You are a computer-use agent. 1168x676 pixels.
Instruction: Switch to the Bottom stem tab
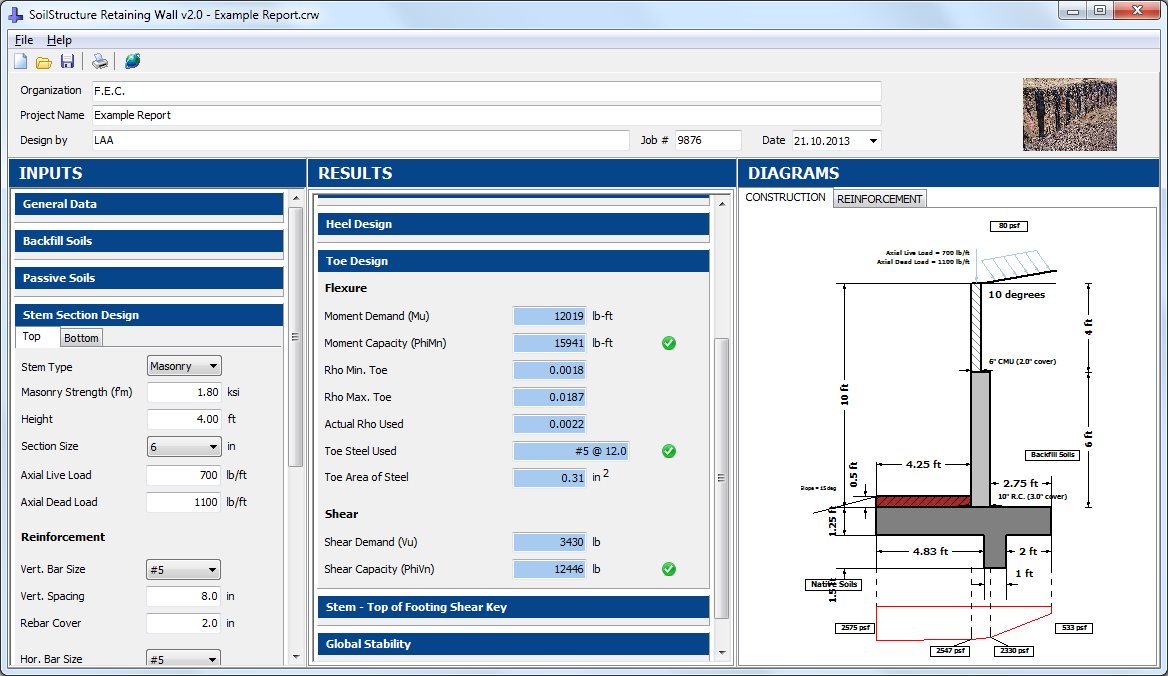point(81,337)
